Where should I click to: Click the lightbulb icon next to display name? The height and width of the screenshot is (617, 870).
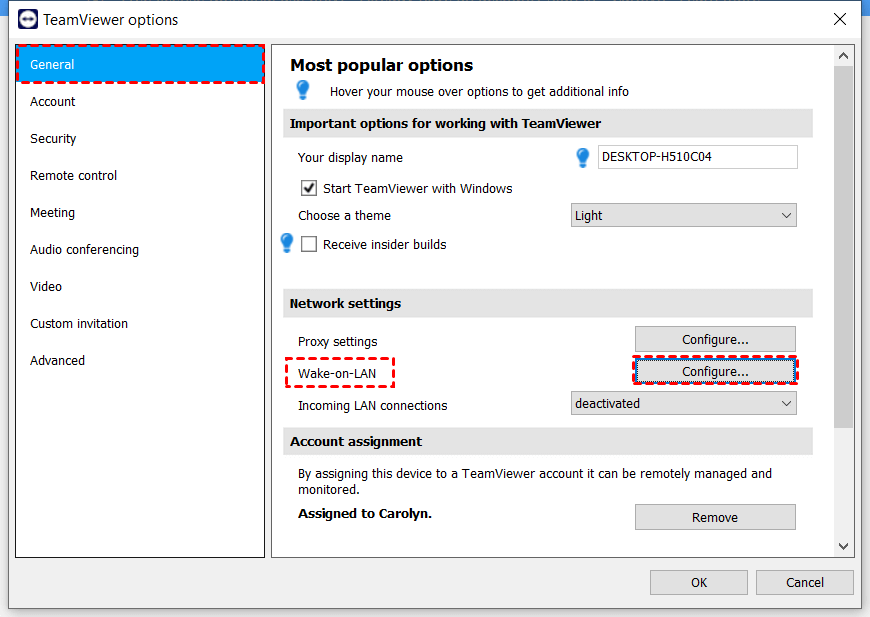583,158
